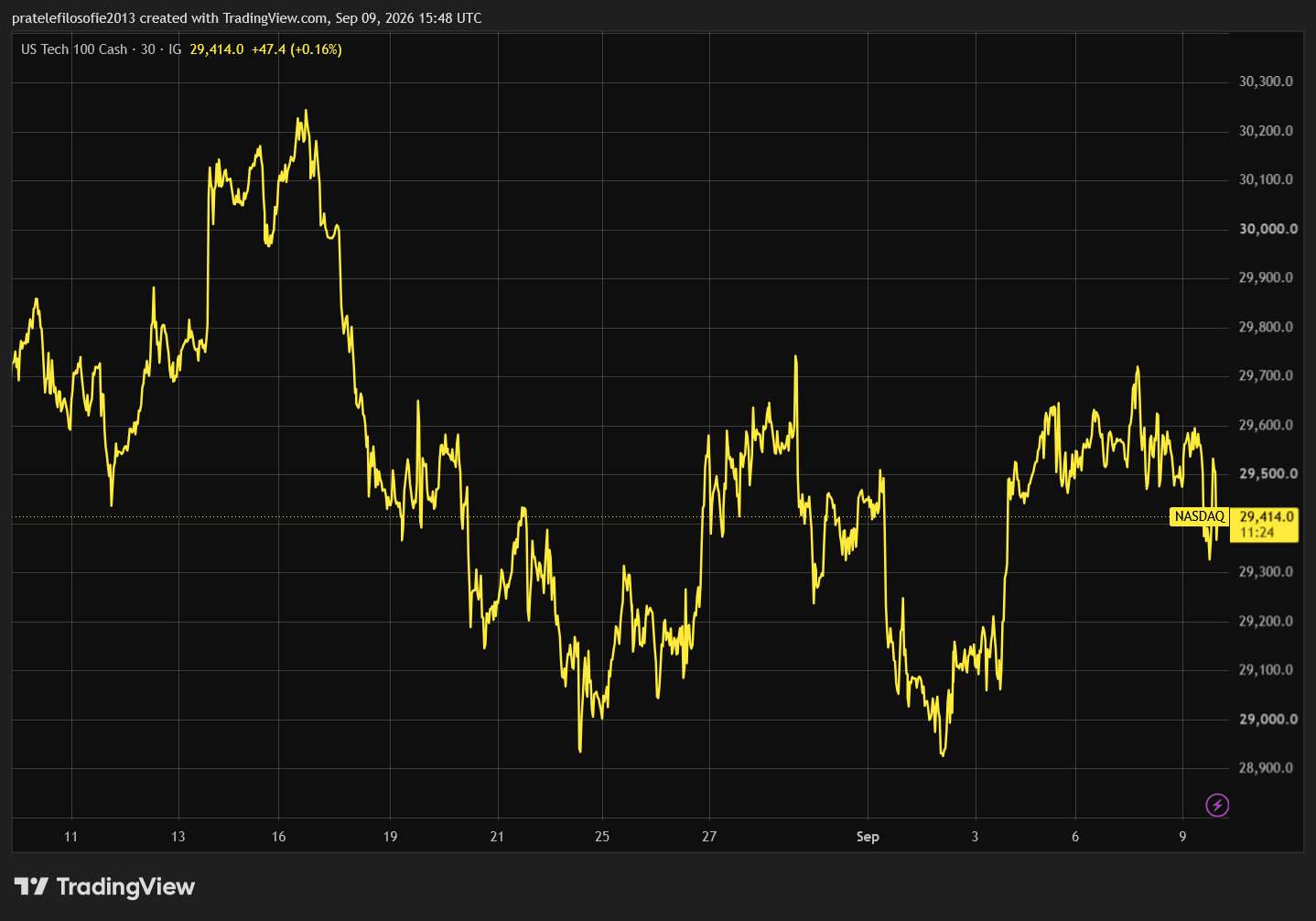Click the 30,200.0 price axis label
The height and width of the screenshot is (921, 1316).
pos(1266,131)
